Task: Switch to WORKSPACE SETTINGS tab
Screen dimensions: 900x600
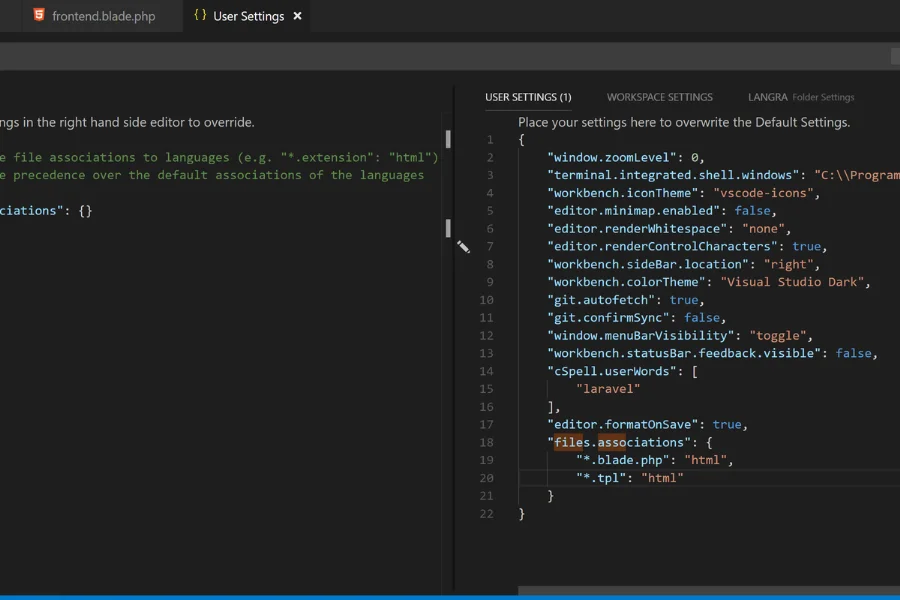Action: click(659, 97)
